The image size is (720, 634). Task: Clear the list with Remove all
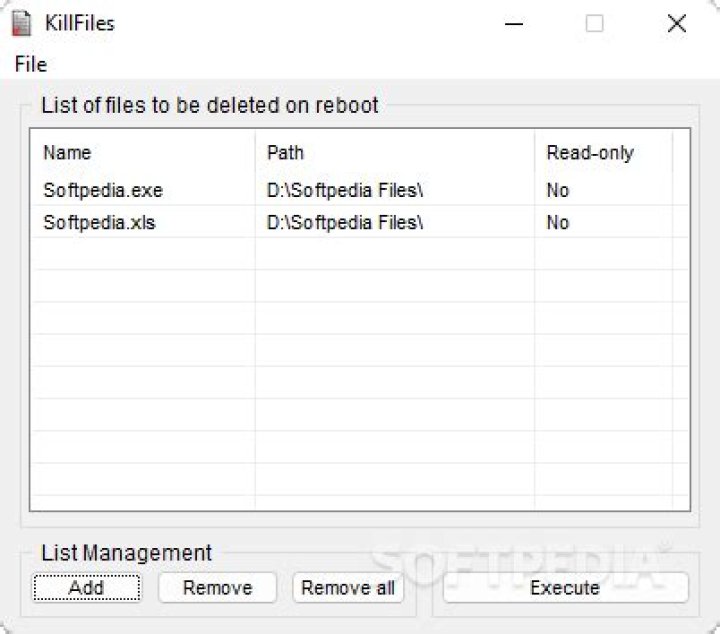348,588
